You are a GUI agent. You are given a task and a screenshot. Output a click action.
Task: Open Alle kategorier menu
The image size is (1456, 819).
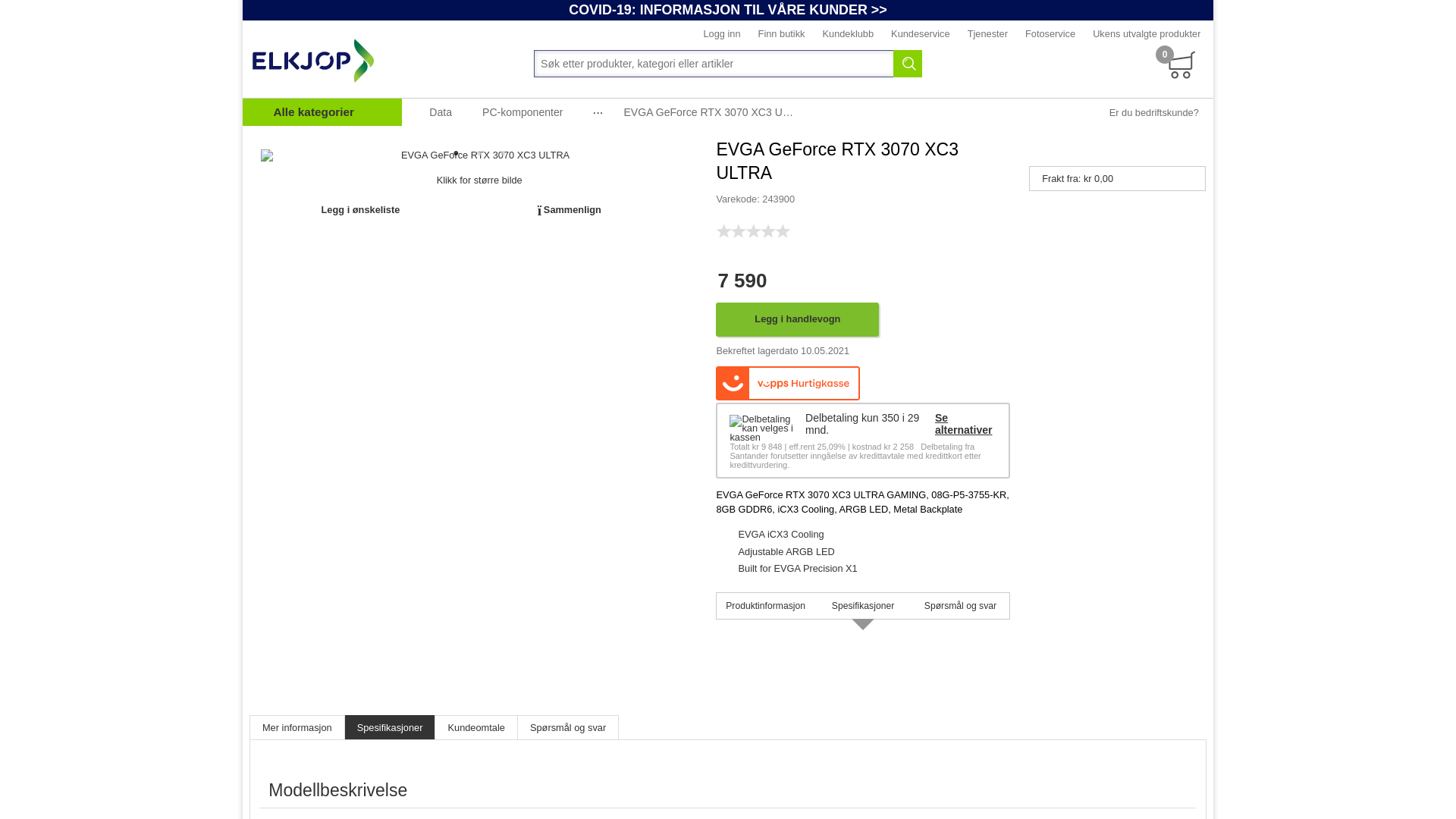(322, 112)
